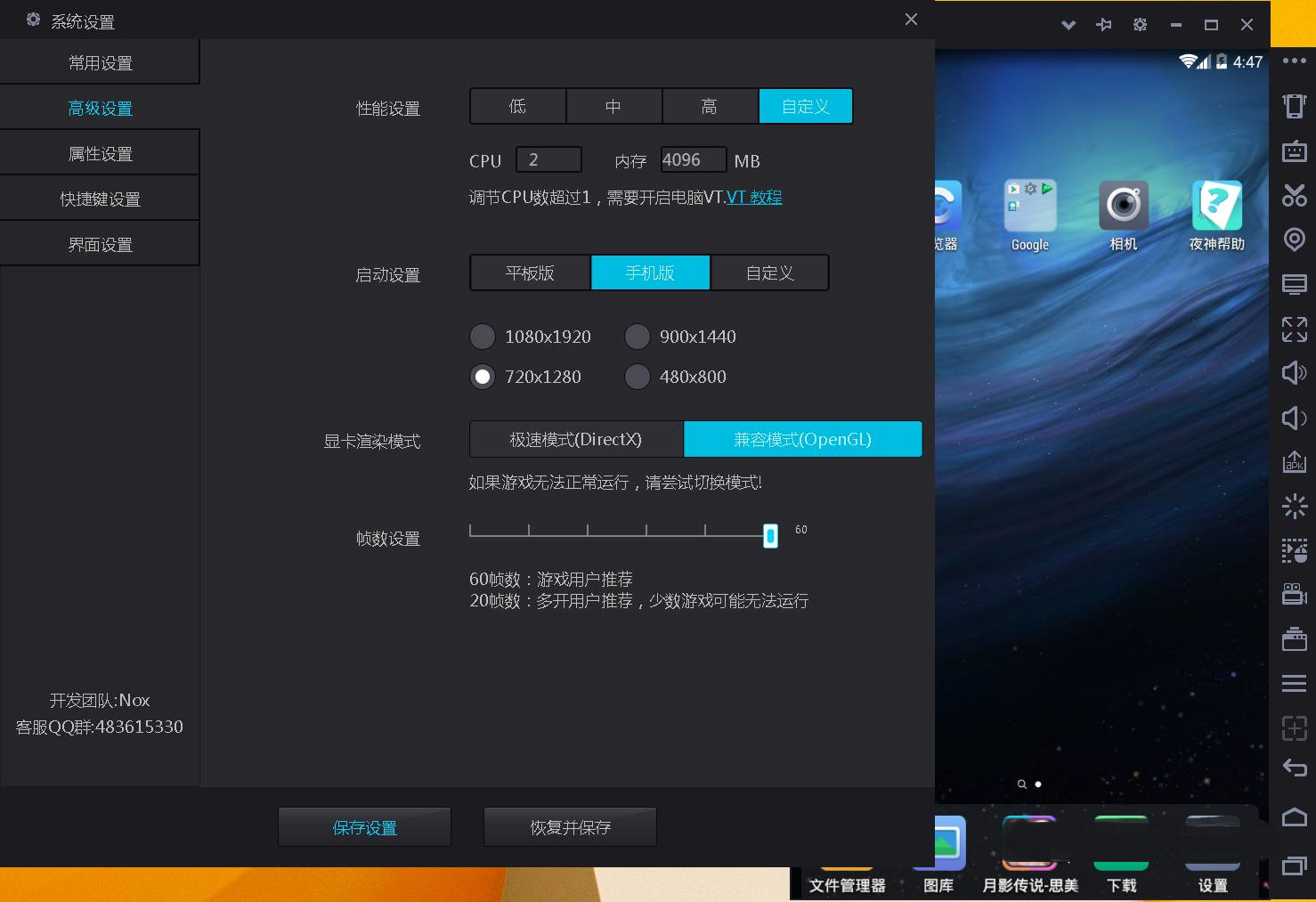1316x902 pixels.
Task: Click the Android home icon
Action: pos(1294,817)
